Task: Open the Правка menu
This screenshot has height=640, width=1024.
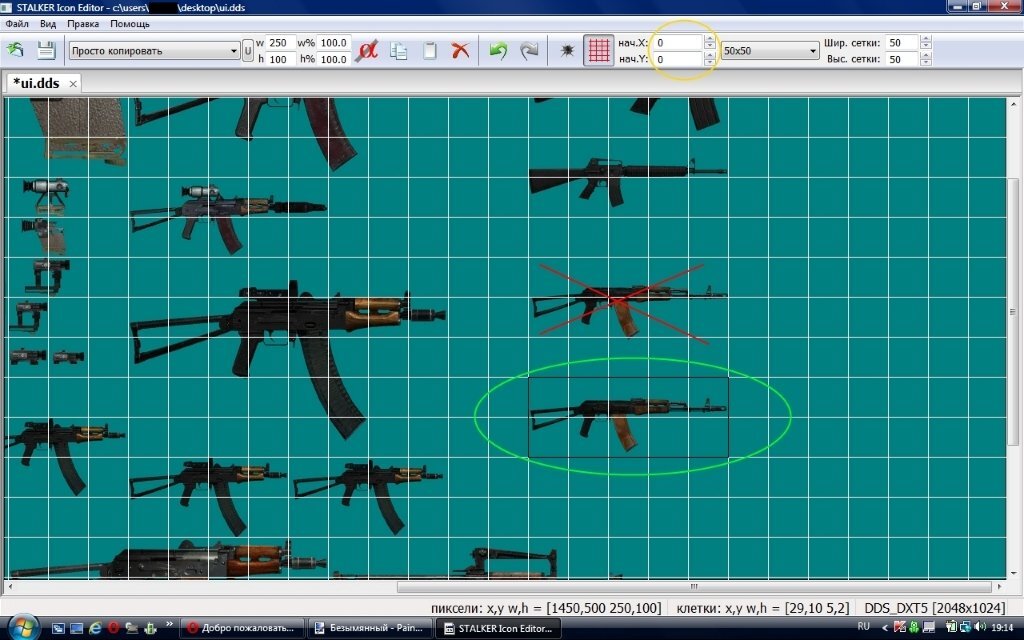Action: (x=82, y=23)
